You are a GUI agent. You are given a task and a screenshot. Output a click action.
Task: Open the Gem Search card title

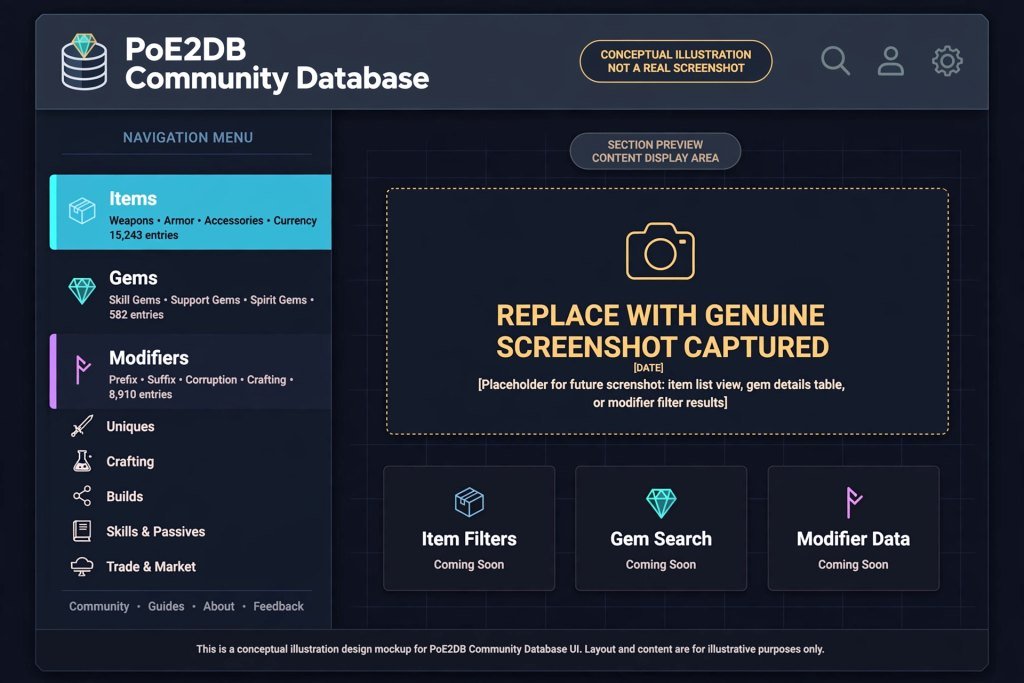click(661, 539)
